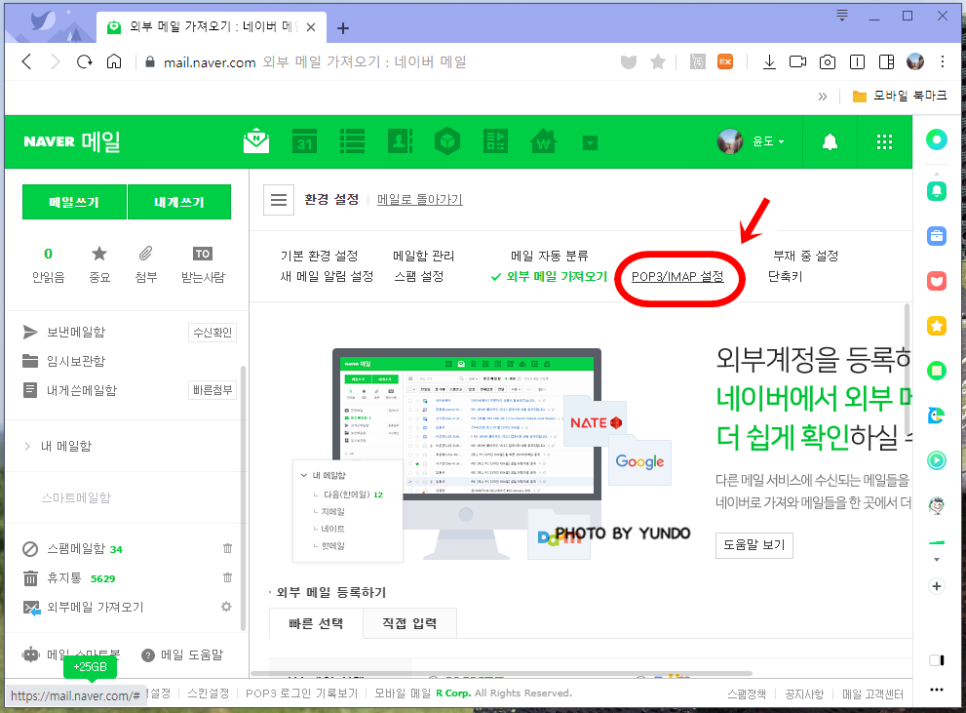Click the NAVER 메일 logo
966x713 pixels.
pyautogui.click(x=71, y=142)
